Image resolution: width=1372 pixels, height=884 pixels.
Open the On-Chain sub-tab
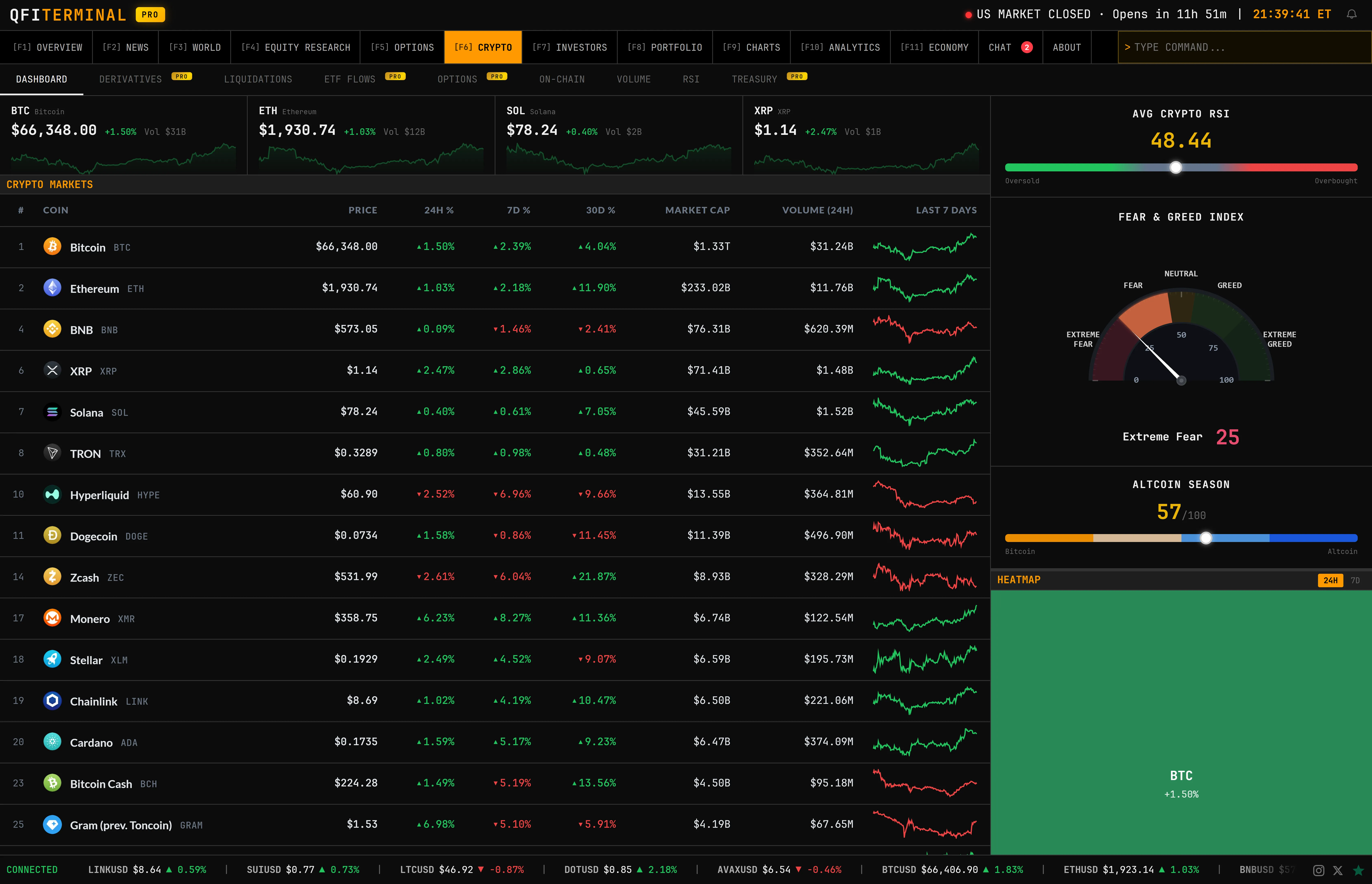(562, 79)
